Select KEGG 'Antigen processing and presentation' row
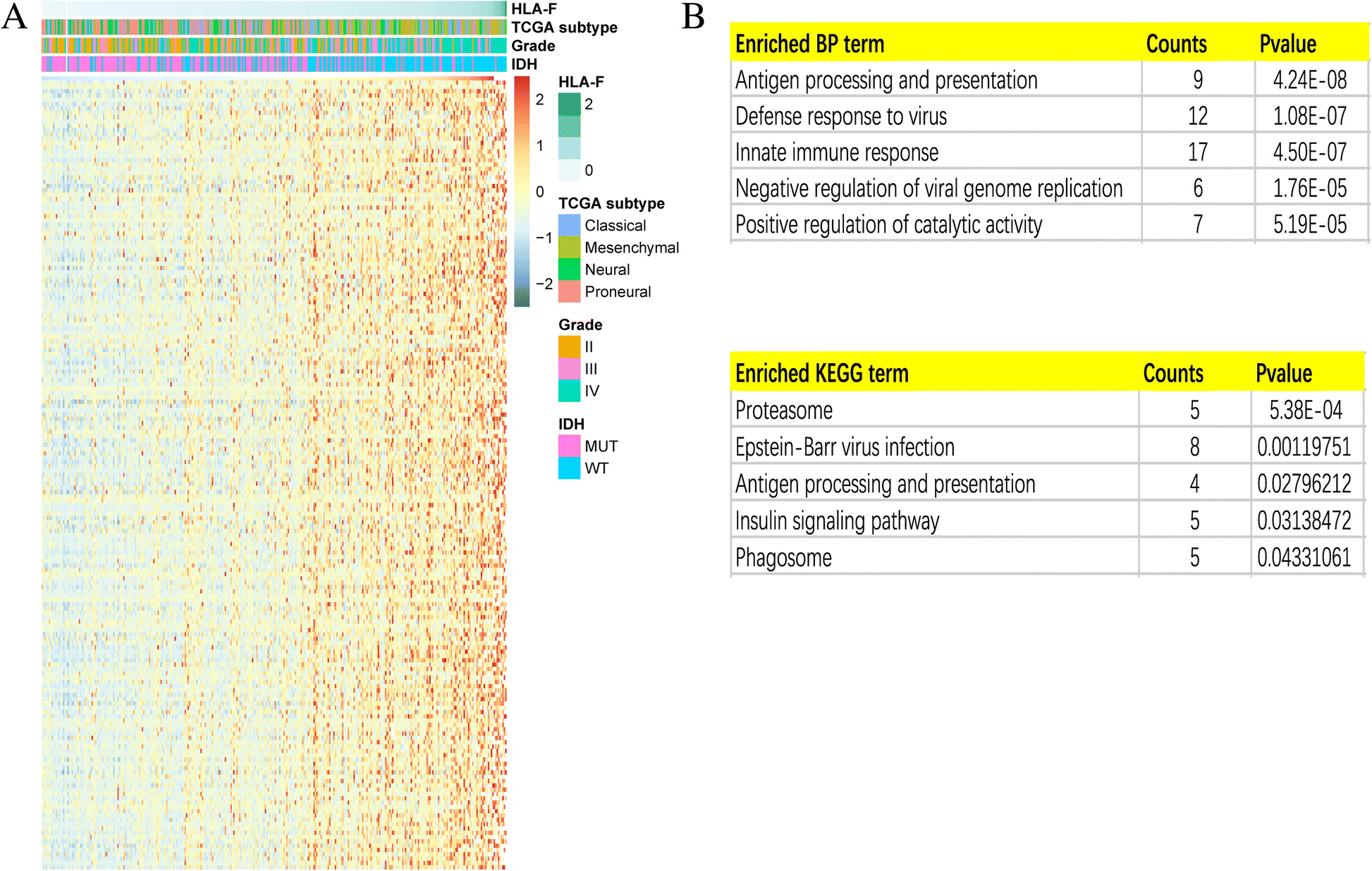 tap(1048, 484)
